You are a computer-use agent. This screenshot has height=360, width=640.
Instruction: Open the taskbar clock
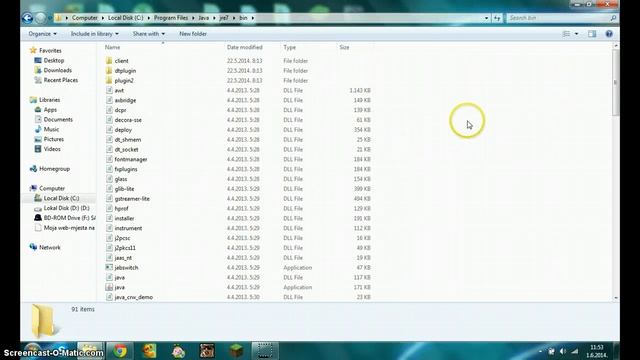click(x=596, y=351)
